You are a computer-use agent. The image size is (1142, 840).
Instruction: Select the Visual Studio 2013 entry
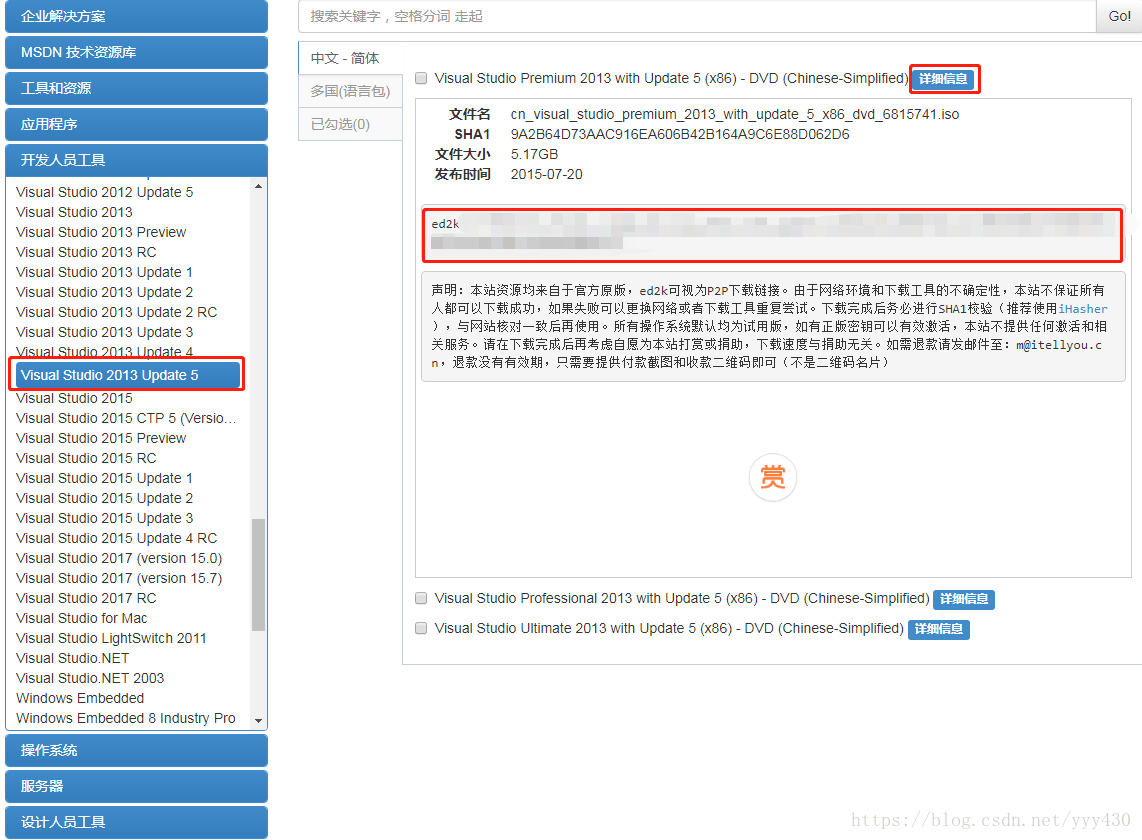point(74,212)
